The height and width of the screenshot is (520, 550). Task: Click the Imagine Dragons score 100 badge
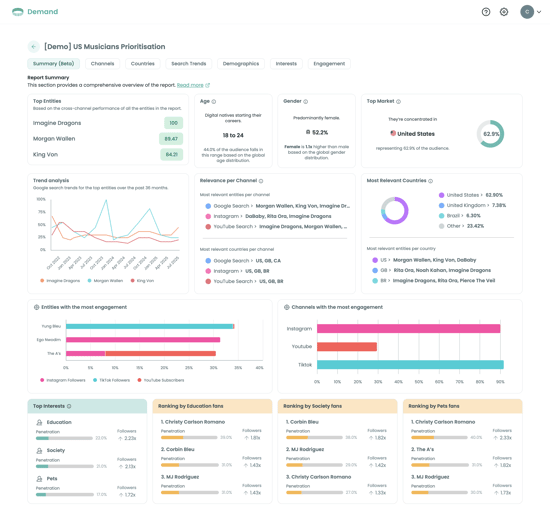click(174, 123)
